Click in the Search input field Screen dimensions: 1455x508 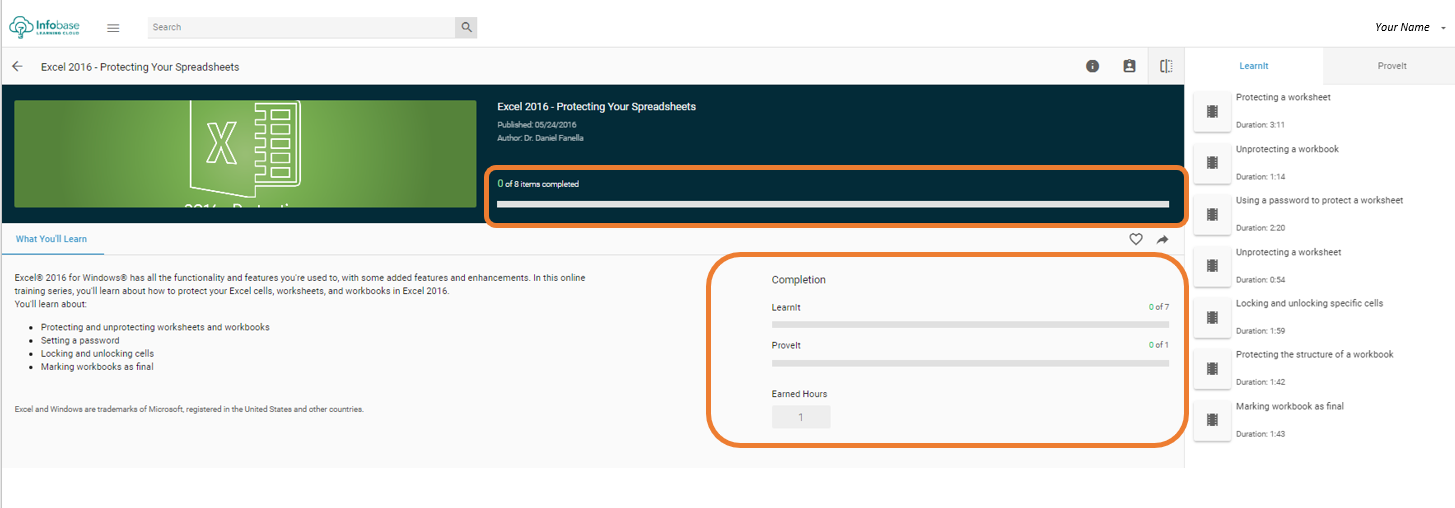point(301,27)
